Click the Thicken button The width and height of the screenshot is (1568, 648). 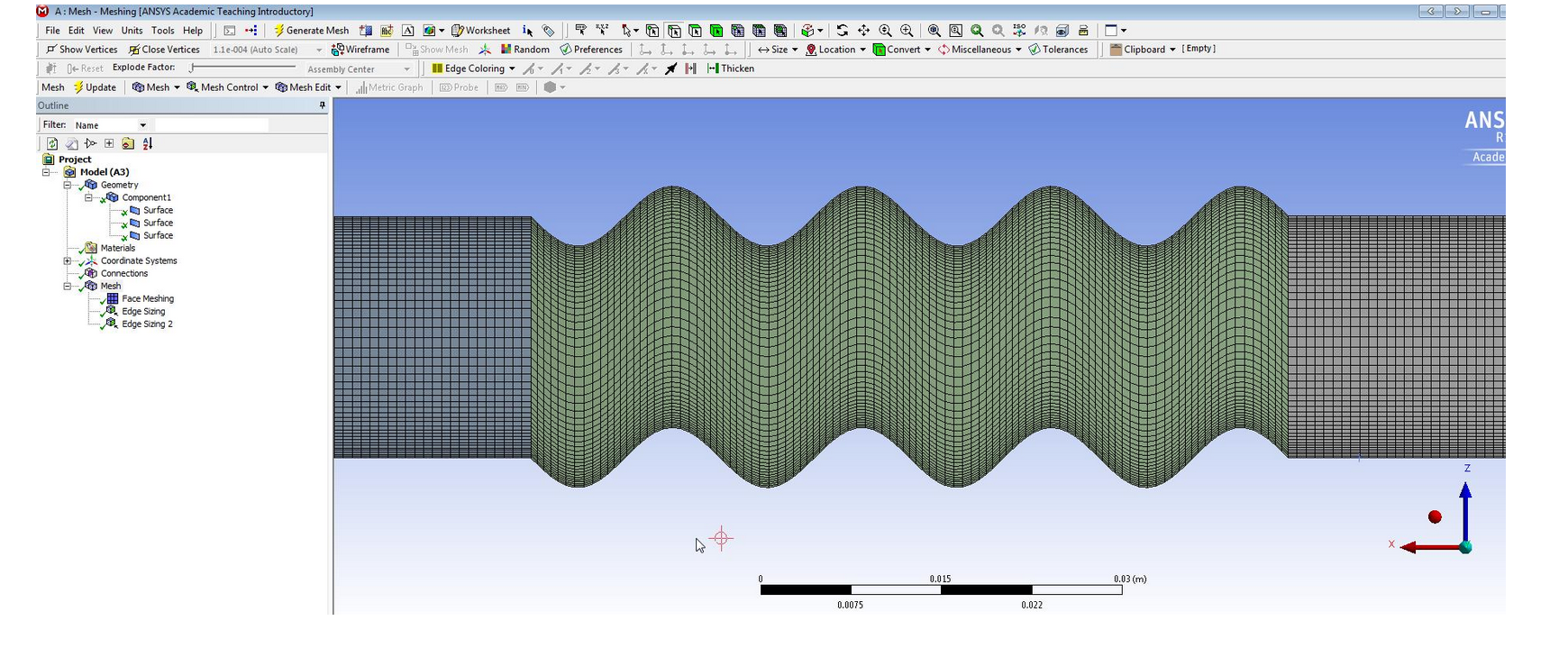731,68
